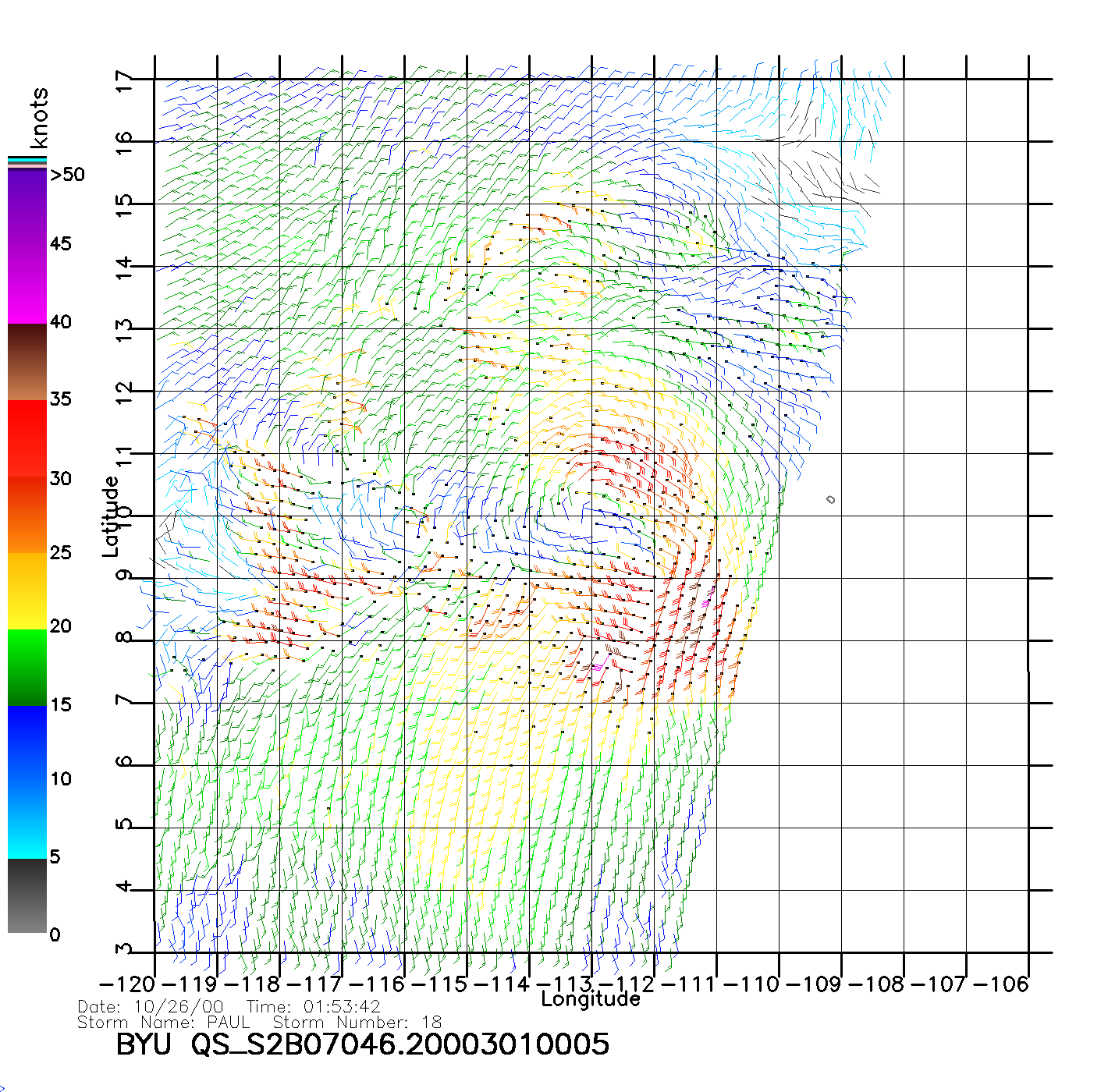Click the 'knots' units label above the legend
This screenshot has height=1092, width=1108.
coord(39,118)
